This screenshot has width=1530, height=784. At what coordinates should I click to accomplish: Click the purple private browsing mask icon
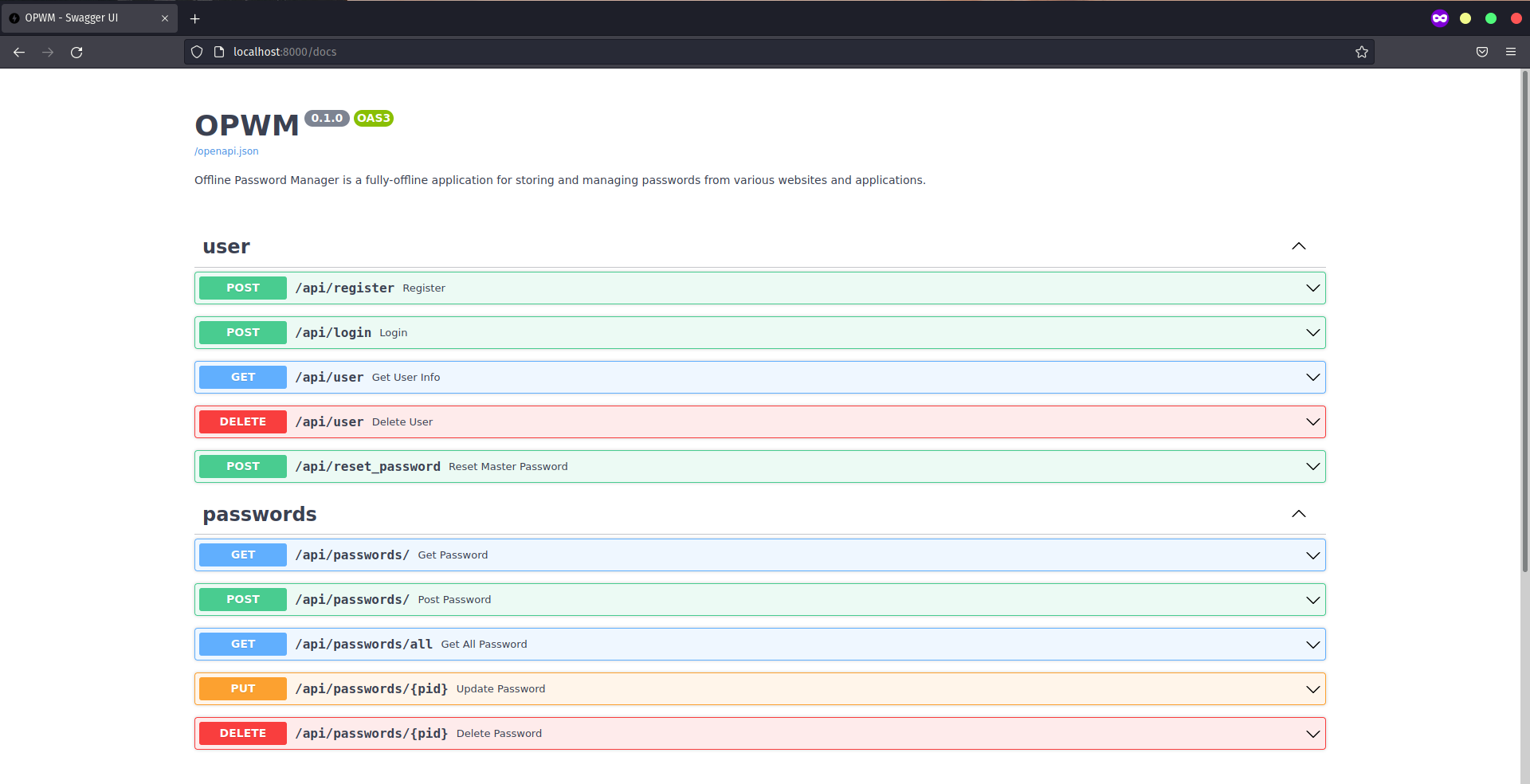point(1440,18)
